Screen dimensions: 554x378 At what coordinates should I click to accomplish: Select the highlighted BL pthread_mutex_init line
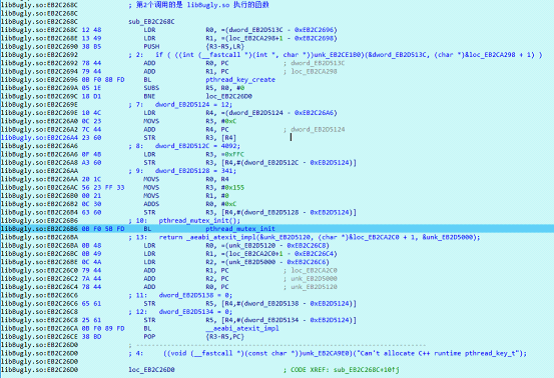coord(277,229)
